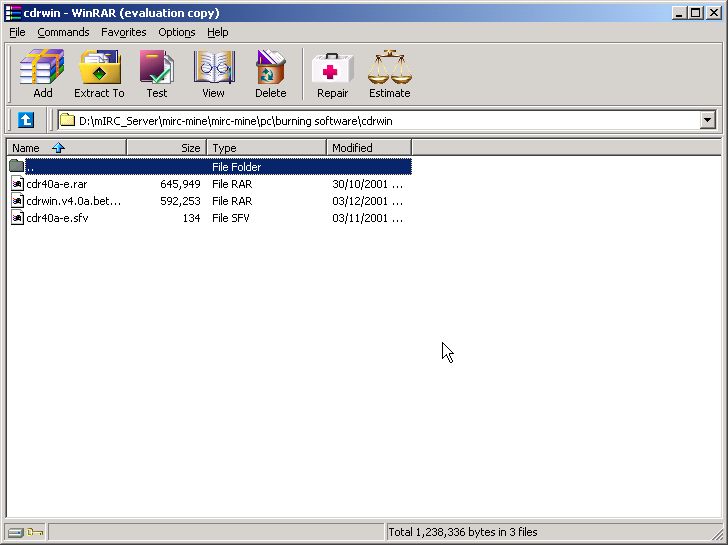Image resolution: width=728 pixels, height=545 pixels.
Task: Select the cdrwin.v4.0a.bet... file name
Action: (73, 201)
